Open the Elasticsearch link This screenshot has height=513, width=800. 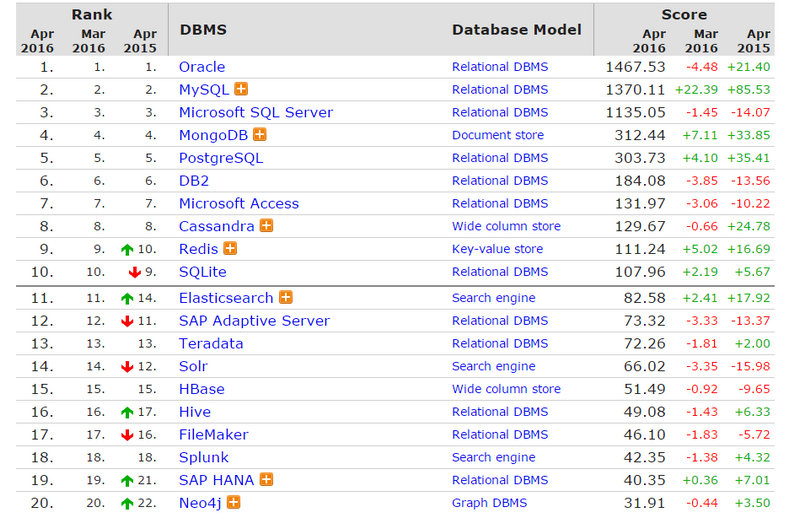(x=226, y=298)
